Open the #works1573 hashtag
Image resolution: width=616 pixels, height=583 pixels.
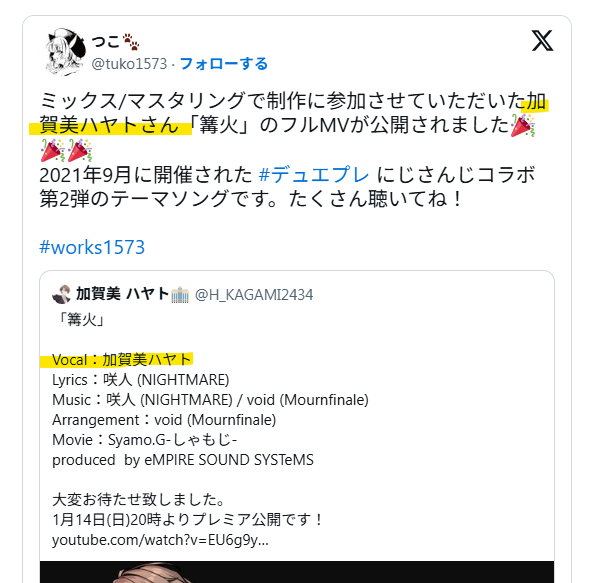tap(92, 247)
